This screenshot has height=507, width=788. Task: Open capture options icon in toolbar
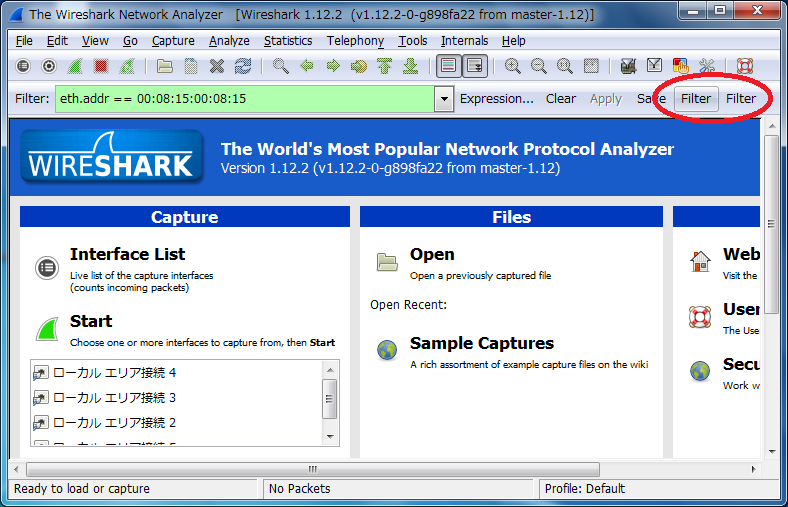49,66
